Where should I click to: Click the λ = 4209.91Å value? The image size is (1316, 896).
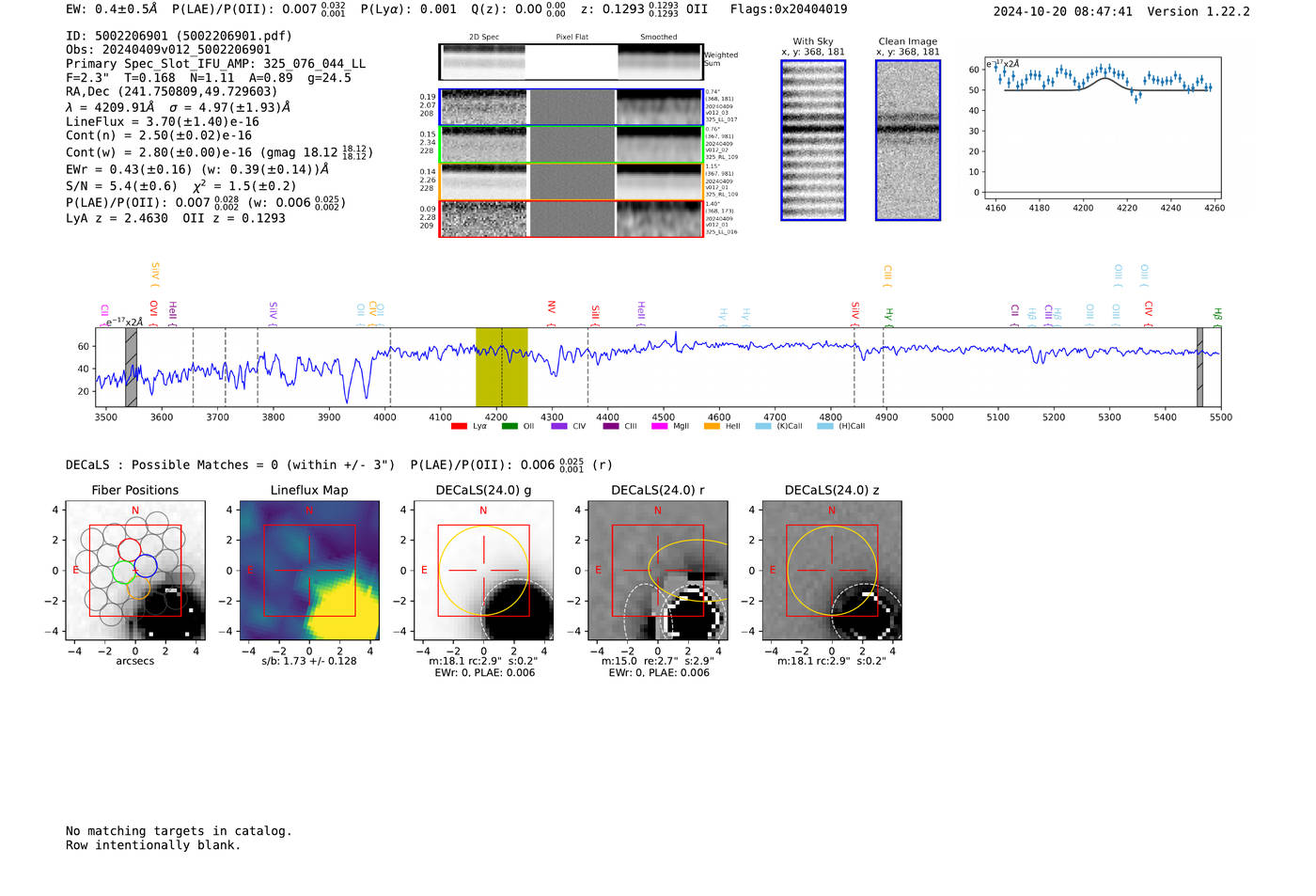pos(110,107)
